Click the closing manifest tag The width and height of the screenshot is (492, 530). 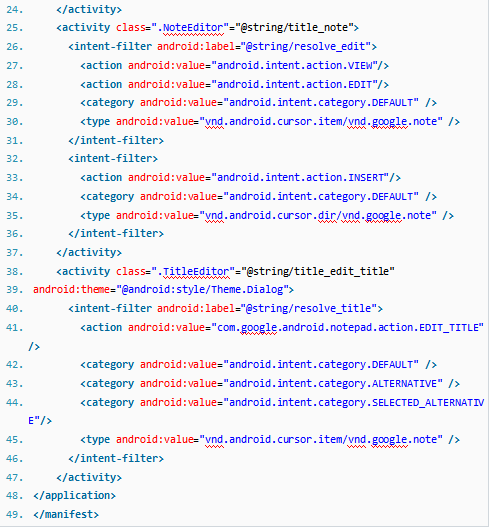tap(66, 515)
